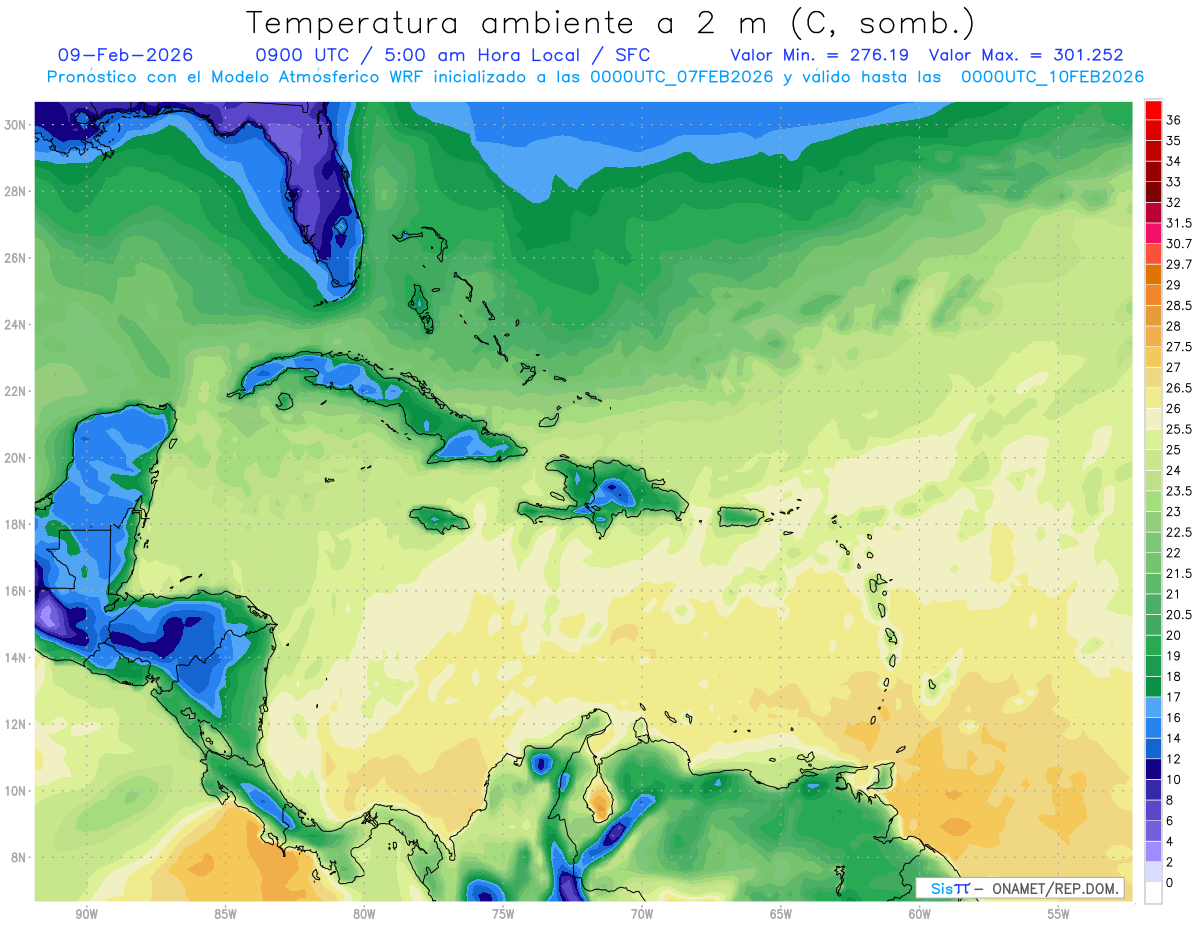Click the light blue swatch between legend 16 and 17

[x=1153, y=707]
